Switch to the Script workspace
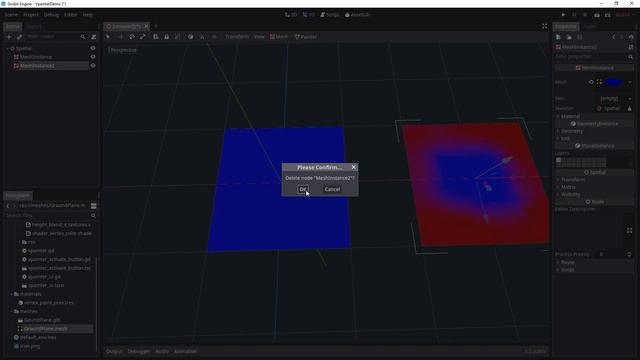Screen dimensions: 640x360 click(x=330, y=14)
